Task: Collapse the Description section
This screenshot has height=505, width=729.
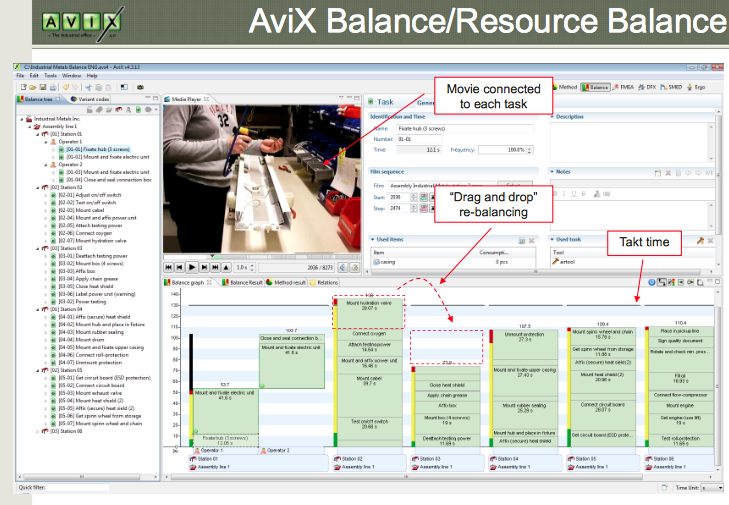Action: (552, 117)
